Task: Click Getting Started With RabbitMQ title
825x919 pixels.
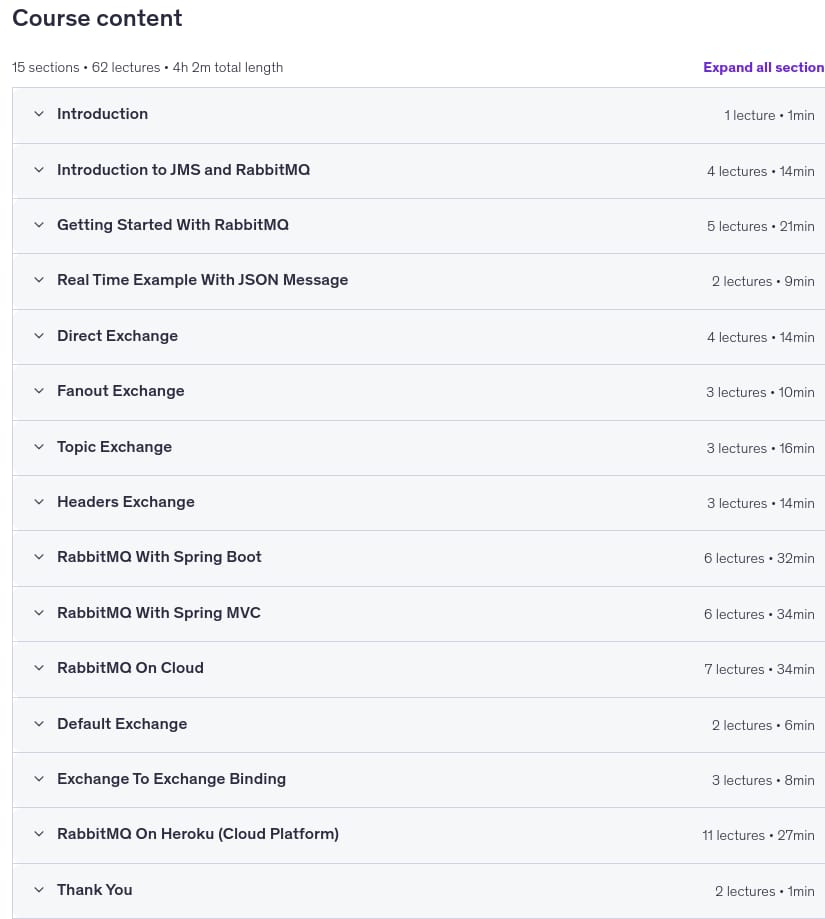Action: (173, 225)
